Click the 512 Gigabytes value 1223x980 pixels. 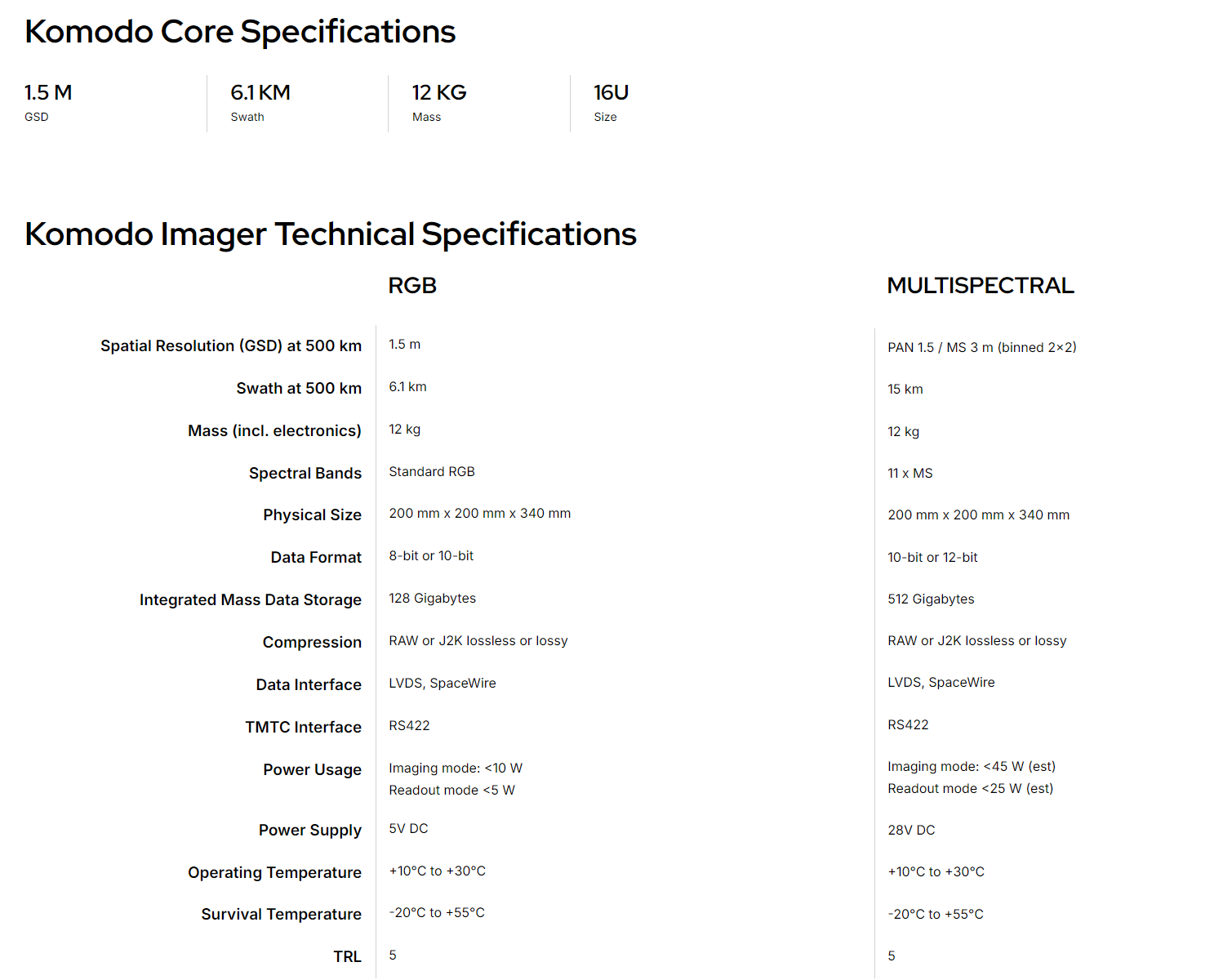pyautogui.click(x=932, y=599)
